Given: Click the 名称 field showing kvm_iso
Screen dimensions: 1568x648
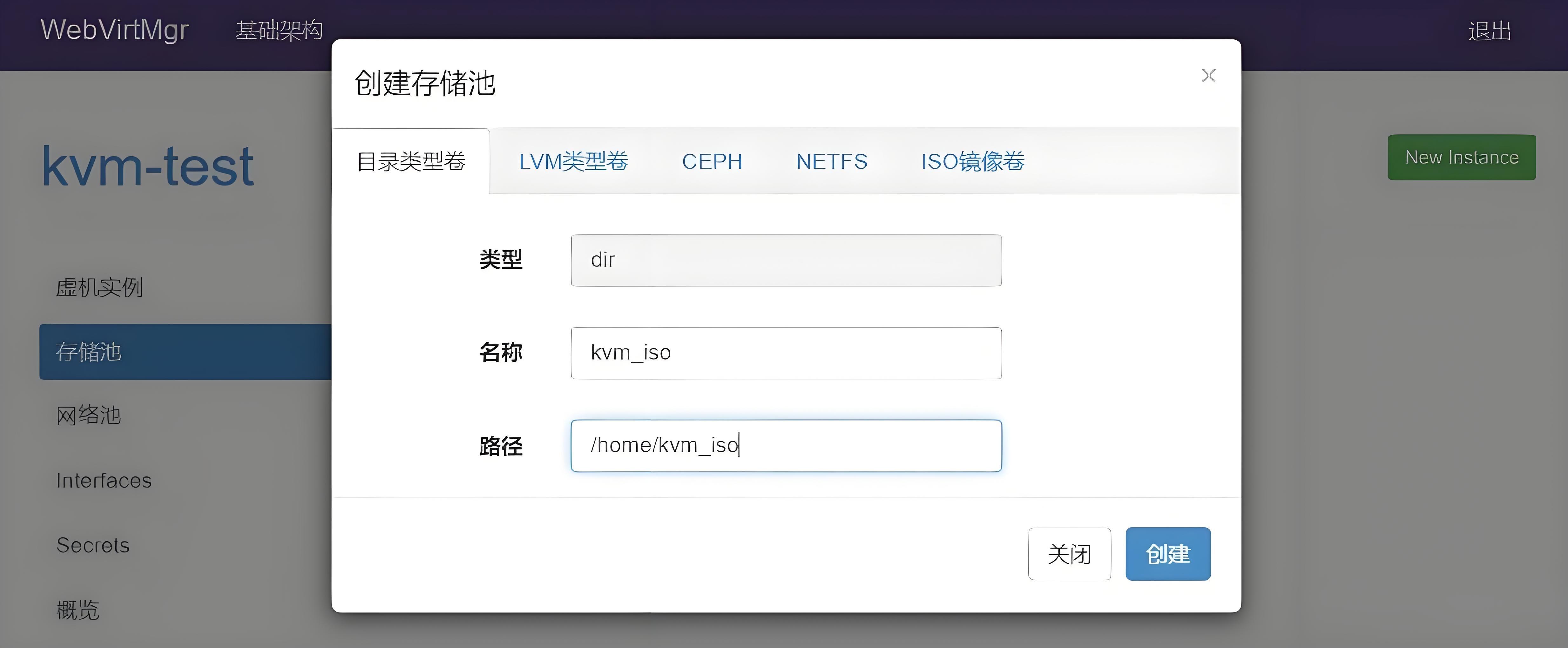Looking at the screenshot, I should point(785,352).
